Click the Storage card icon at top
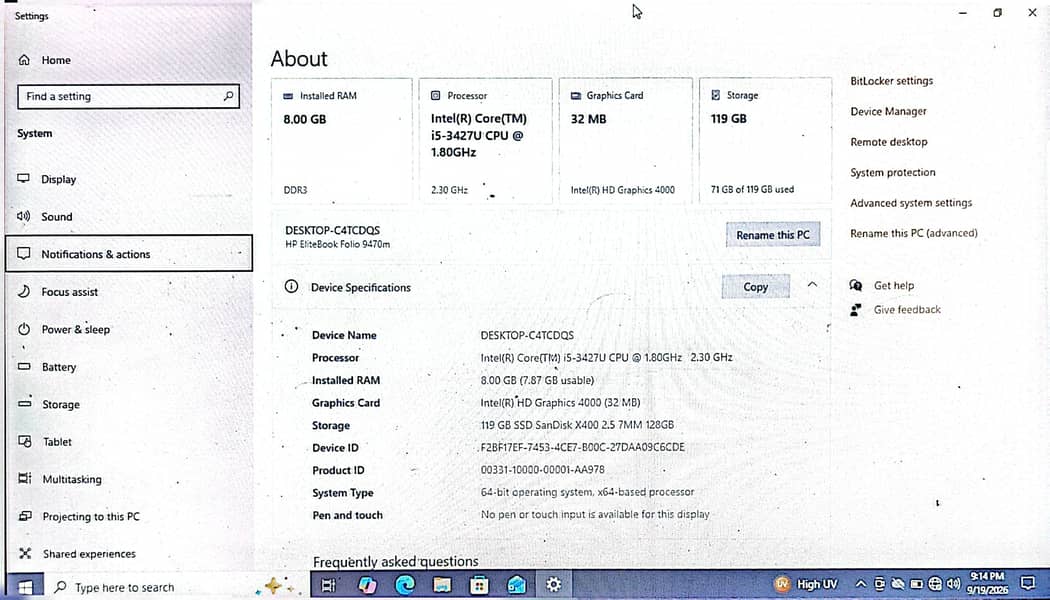The image size is (1050, 600). pos(716,95)
